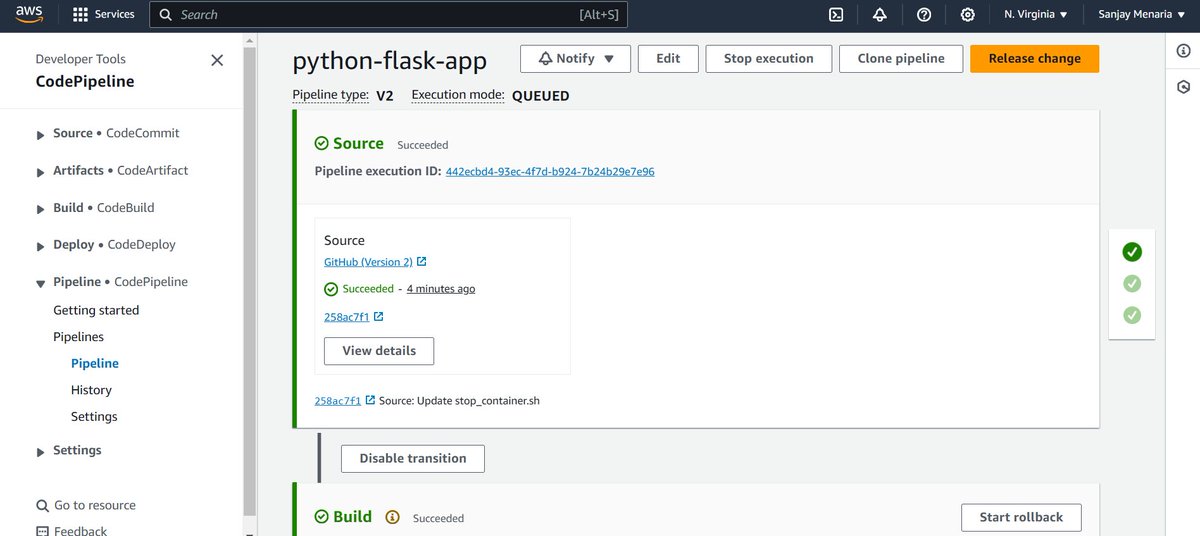Jump to third stage status checkmark

[x=1132, y=315]
